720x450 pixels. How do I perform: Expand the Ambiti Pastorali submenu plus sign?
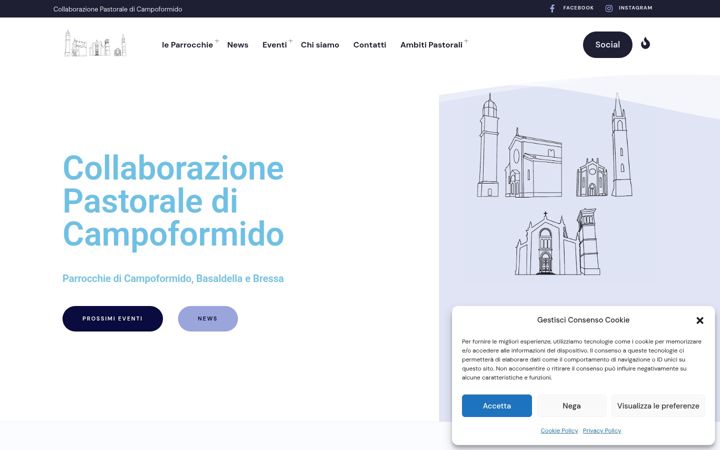point(466,41)
